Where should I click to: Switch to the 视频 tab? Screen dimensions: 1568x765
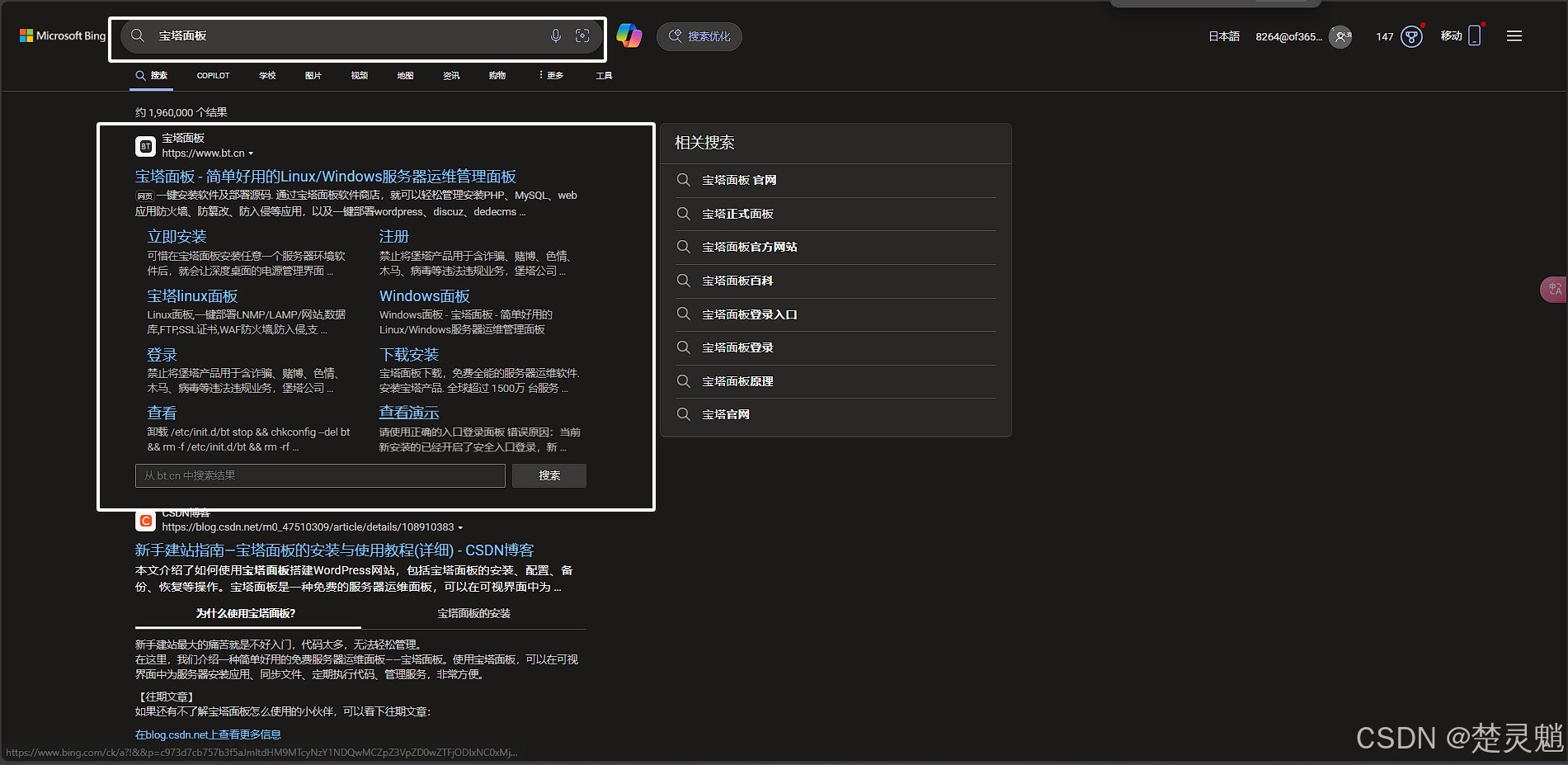pyautogui.click(x=360, y=75)
